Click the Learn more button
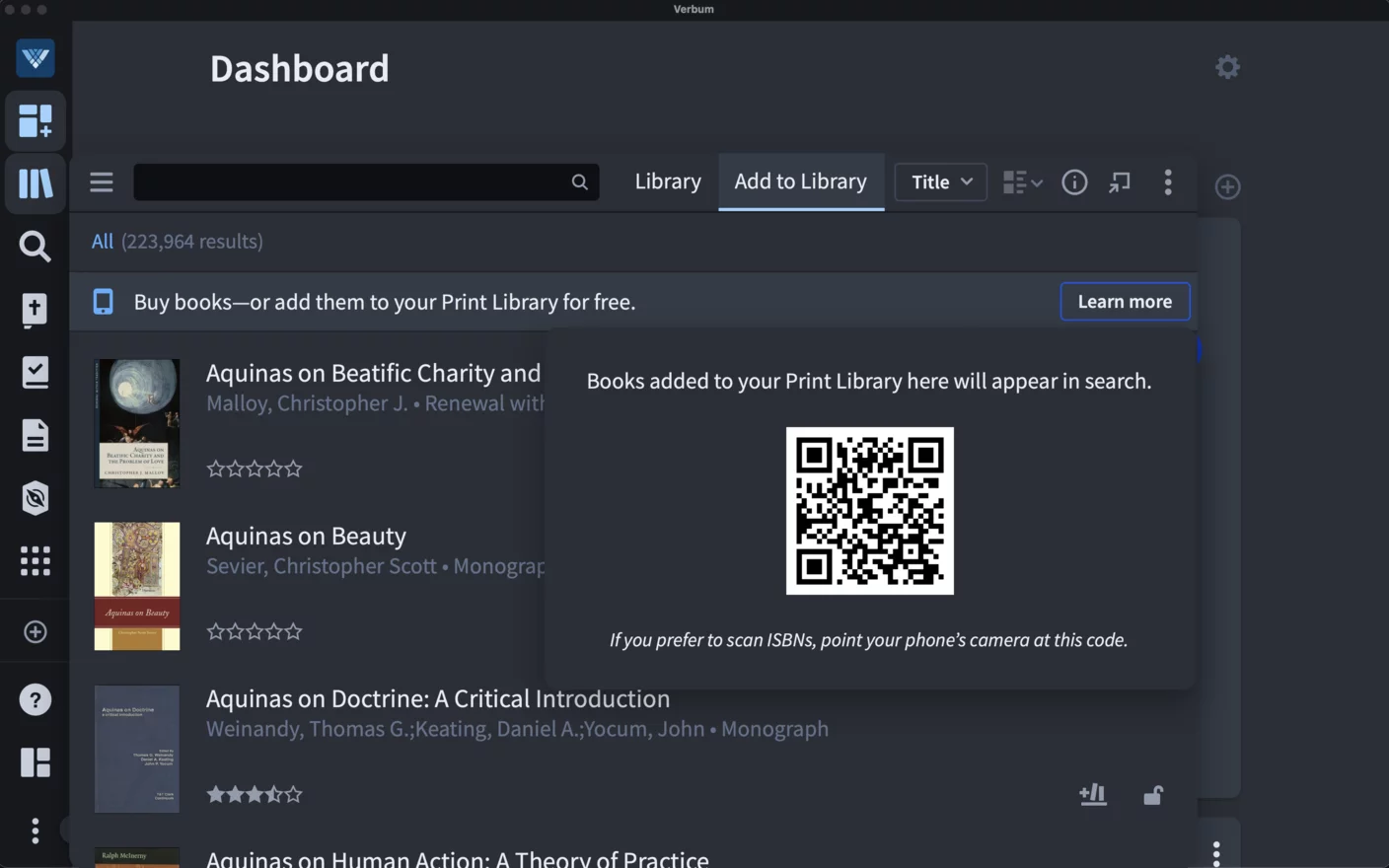This screenshot has height=868, width=1389. click(1125, 302)
